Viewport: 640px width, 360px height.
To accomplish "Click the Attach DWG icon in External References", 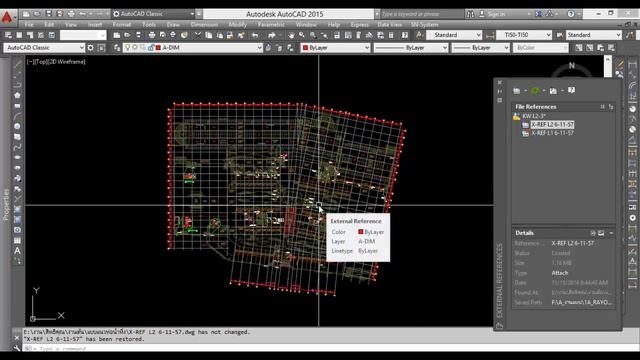I will click(516, 91).
